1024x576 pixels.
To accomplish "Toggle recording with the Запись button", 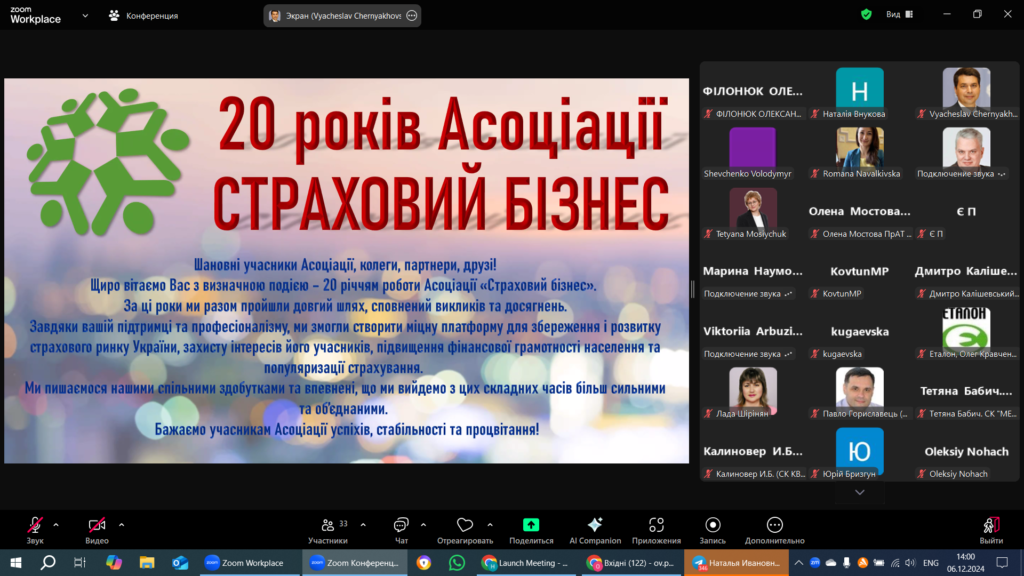I will [712, 530].
